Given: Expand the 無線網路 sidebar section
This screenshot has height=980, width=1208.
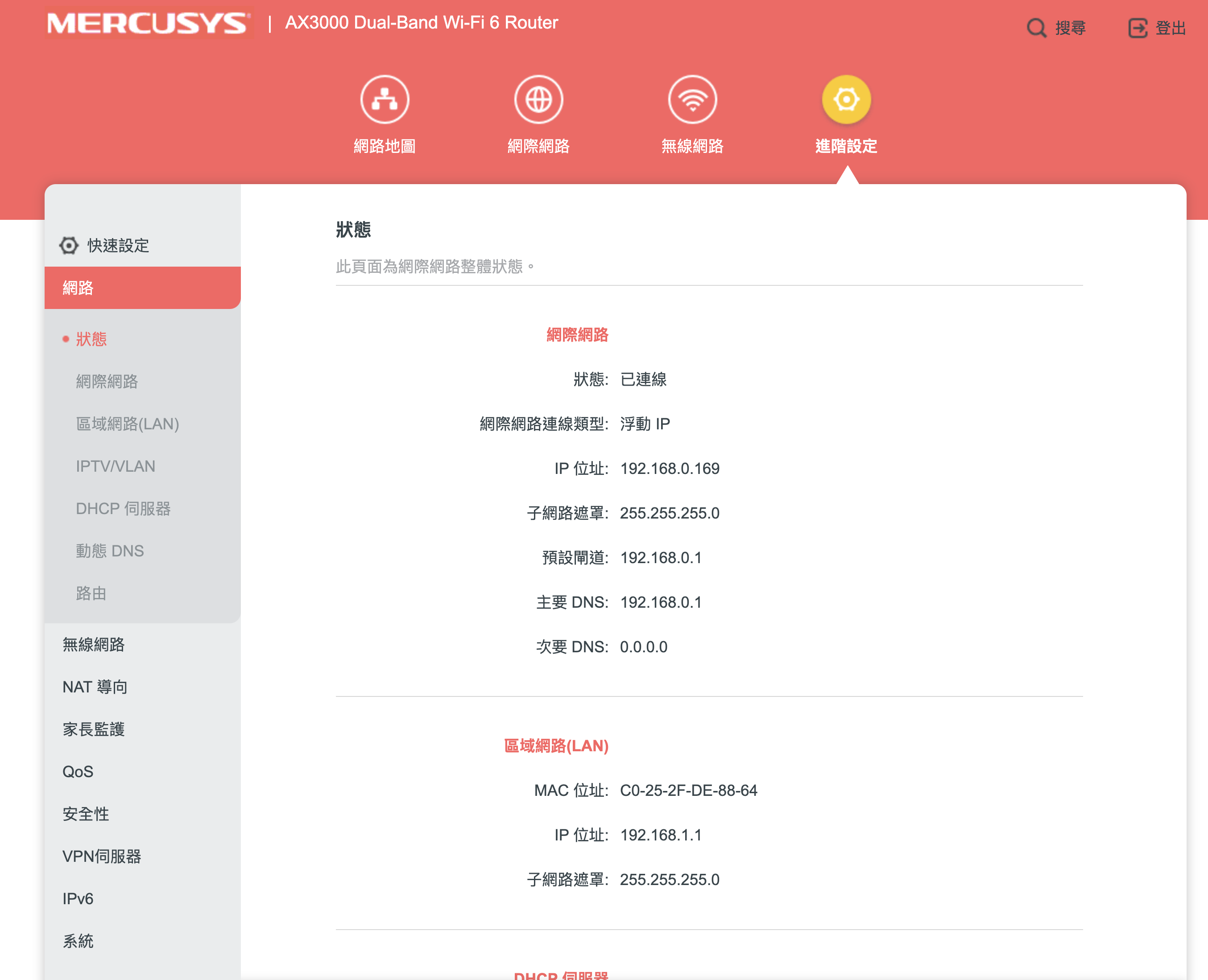Looking at the screenshot, I should (94, 645).
